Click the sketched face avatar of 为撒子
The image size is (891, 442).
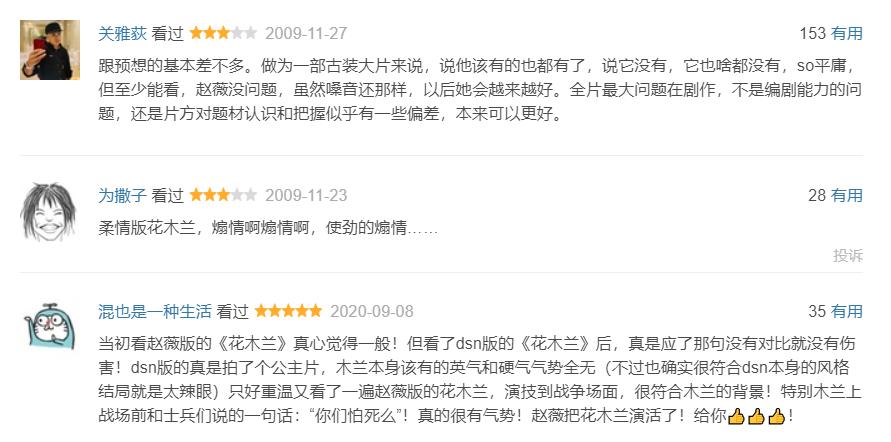[48, 211]
